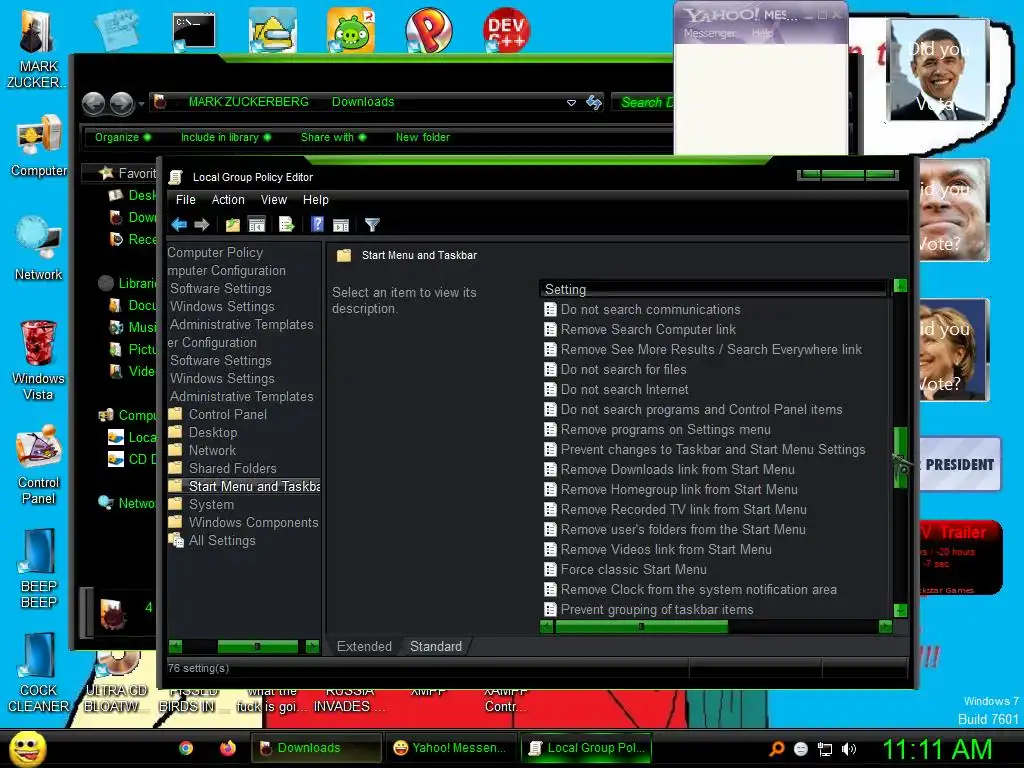Open the Network desktop icon
The width and height of the screenshot is (1024, 768).
coord(39,249)
